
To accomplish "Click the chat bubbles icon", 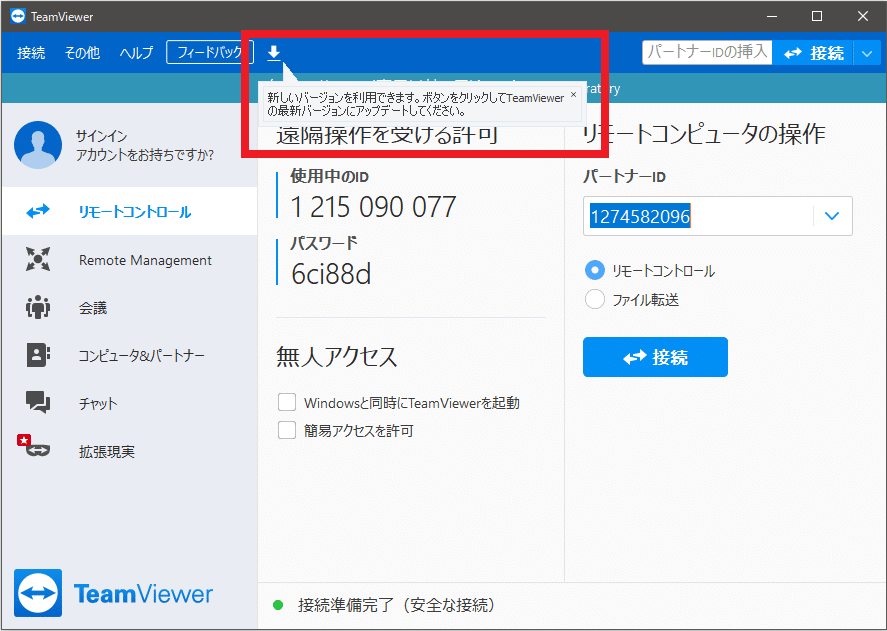I will click(38, 402).
